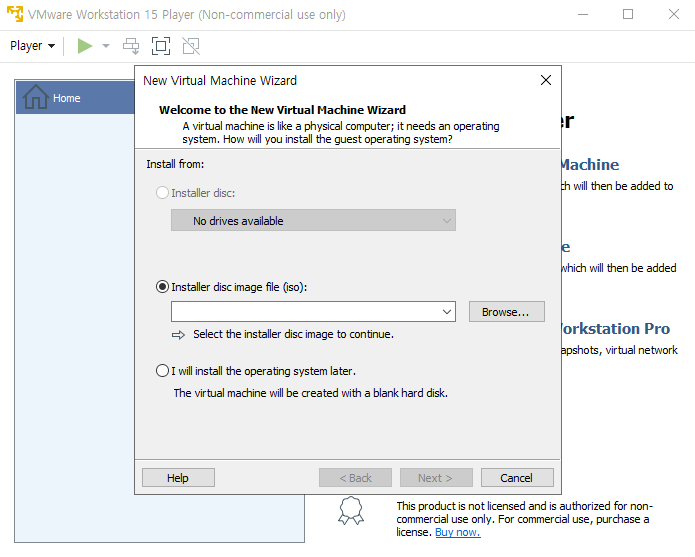
Task: Click the Cancel button
Action: 517,478
